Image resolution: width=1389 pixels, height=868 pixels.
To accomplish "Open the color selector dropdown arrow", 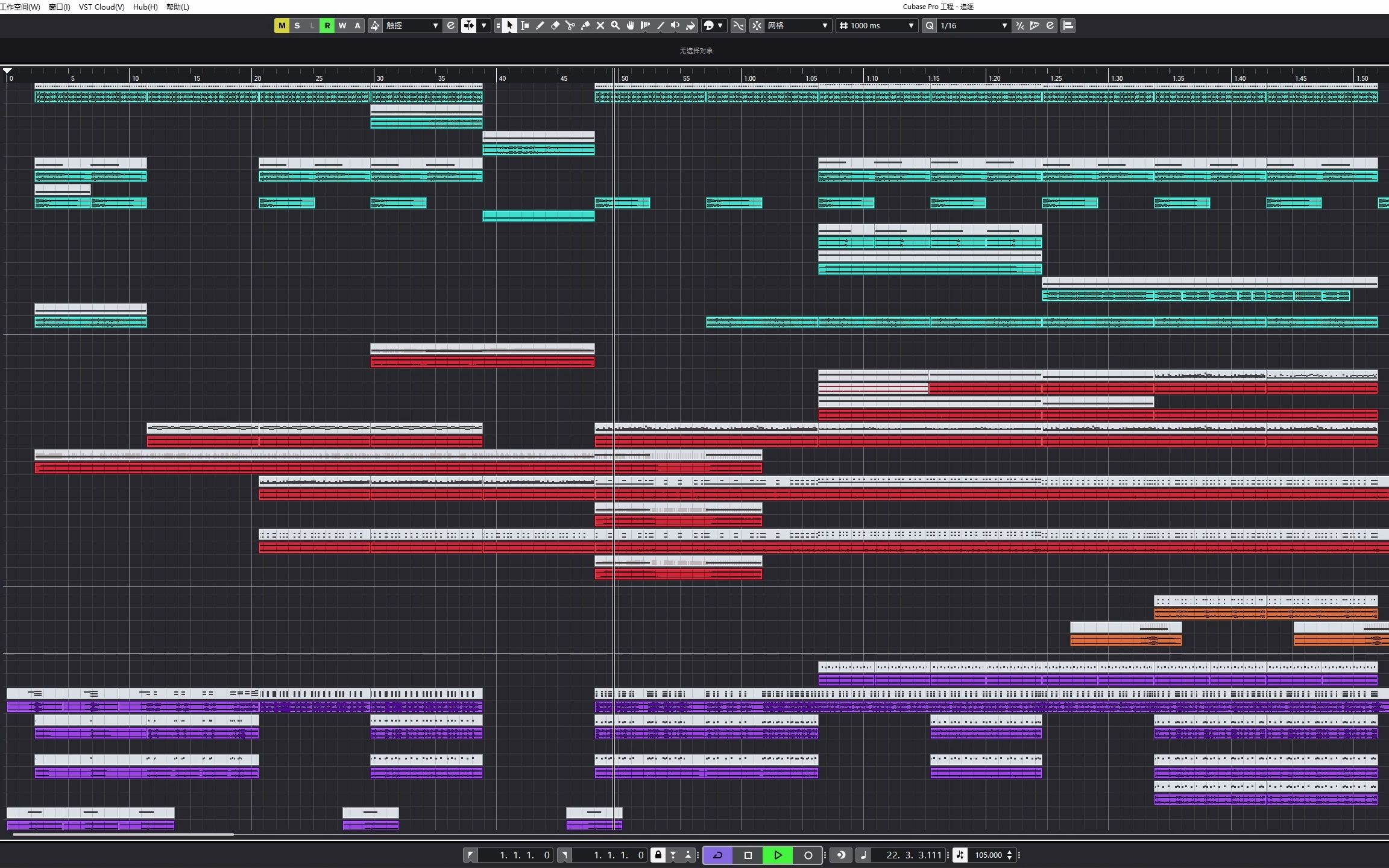I will pyautogui.click(x=720, y=25).
